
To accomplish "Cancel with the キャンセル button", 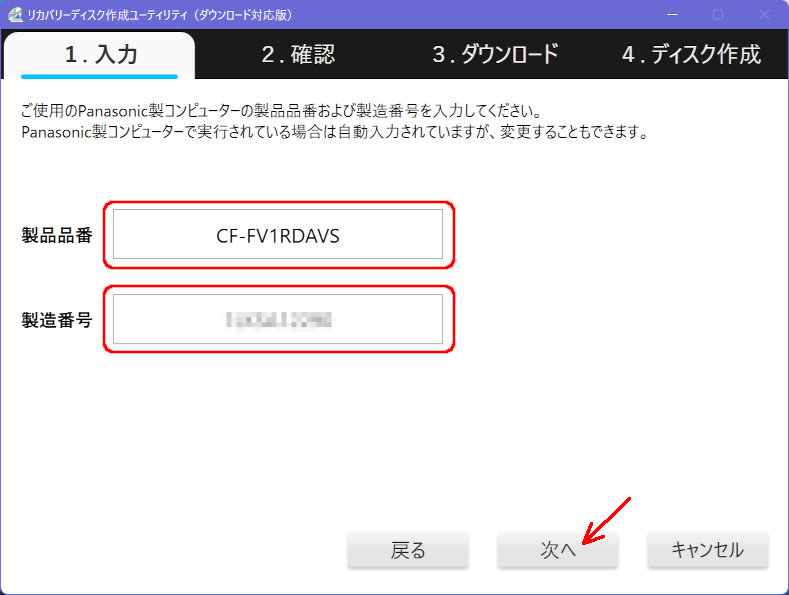I will [x=708, y=550].
